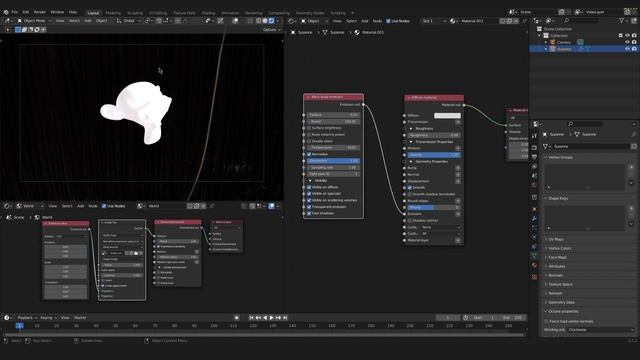This screenshot has height=360, width=640.
Task: Open Winding order Clockwise dropdown
Action: point(601,330)
